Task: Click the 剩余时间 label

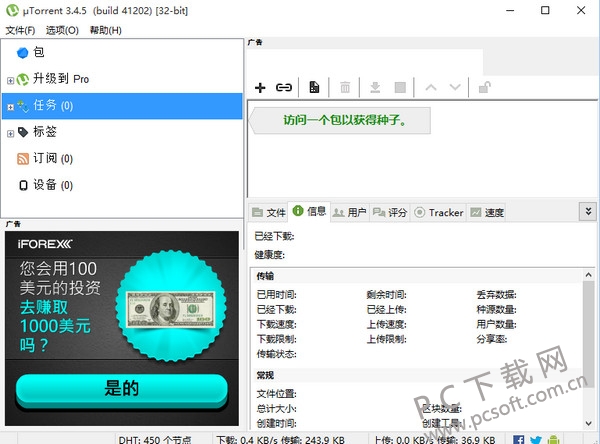Action: [x=386, y=295]
